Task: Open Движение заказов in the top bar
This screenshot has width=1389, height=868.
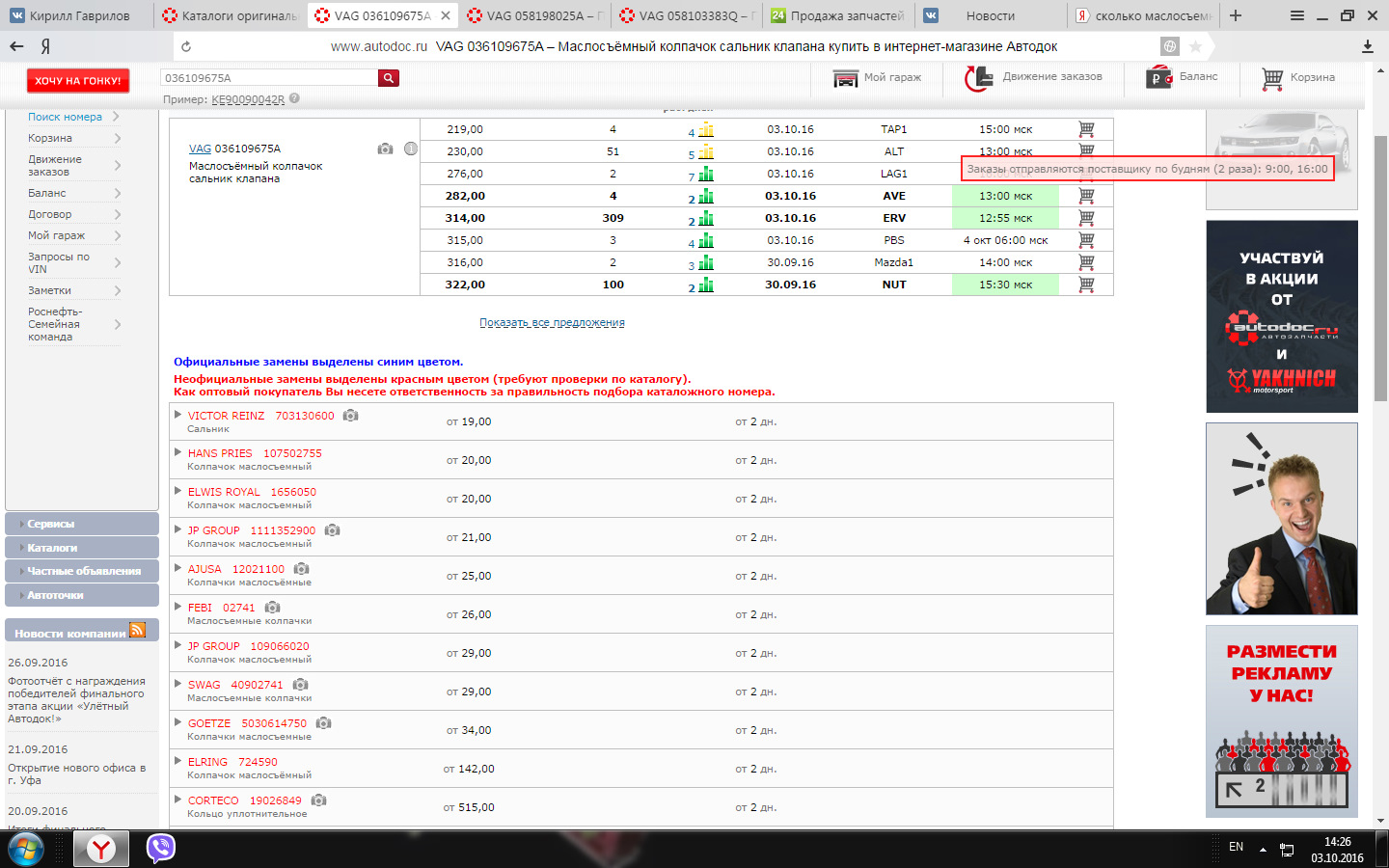Action: tap(1034, 77)
